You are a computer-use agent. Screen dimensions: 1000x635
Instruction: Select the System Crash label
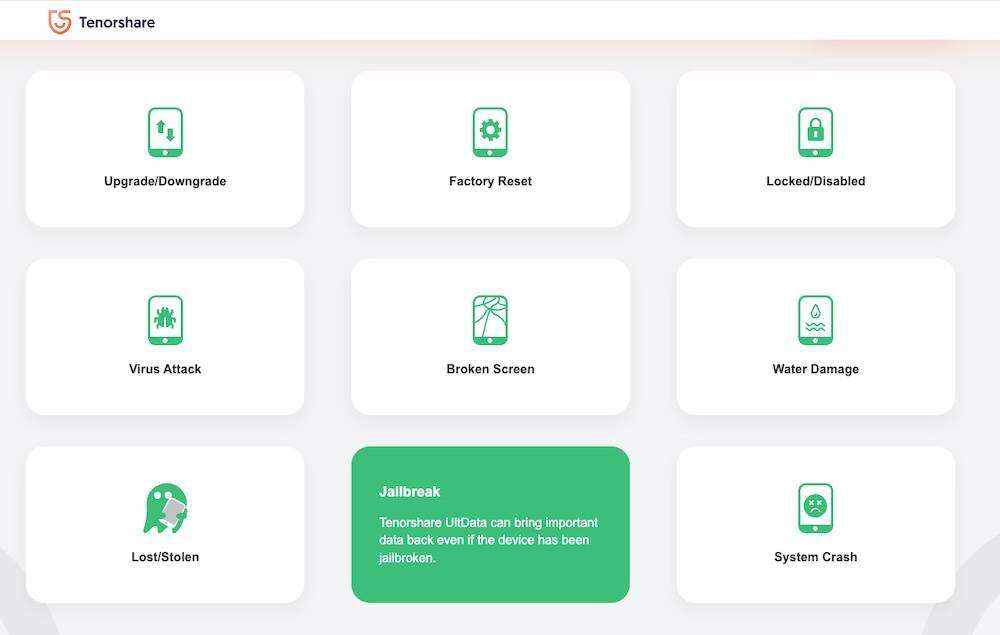[816, 557]
